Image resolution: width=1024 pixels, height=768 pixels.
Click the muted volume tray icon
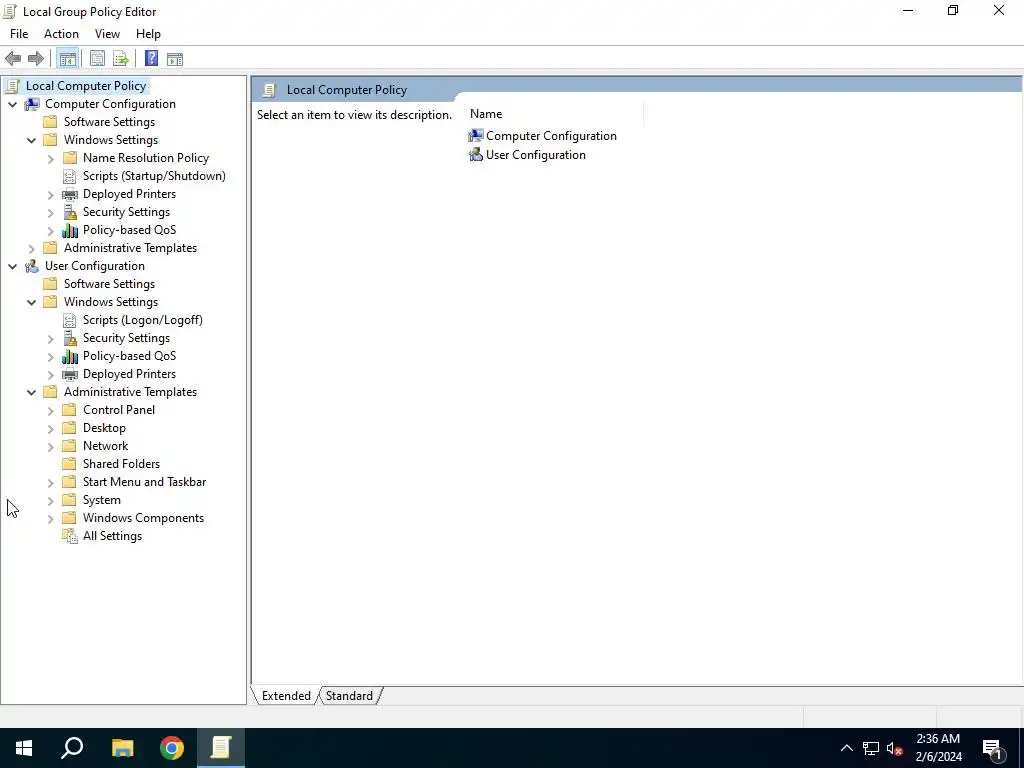pyautogui.click(x=894, y=748)
